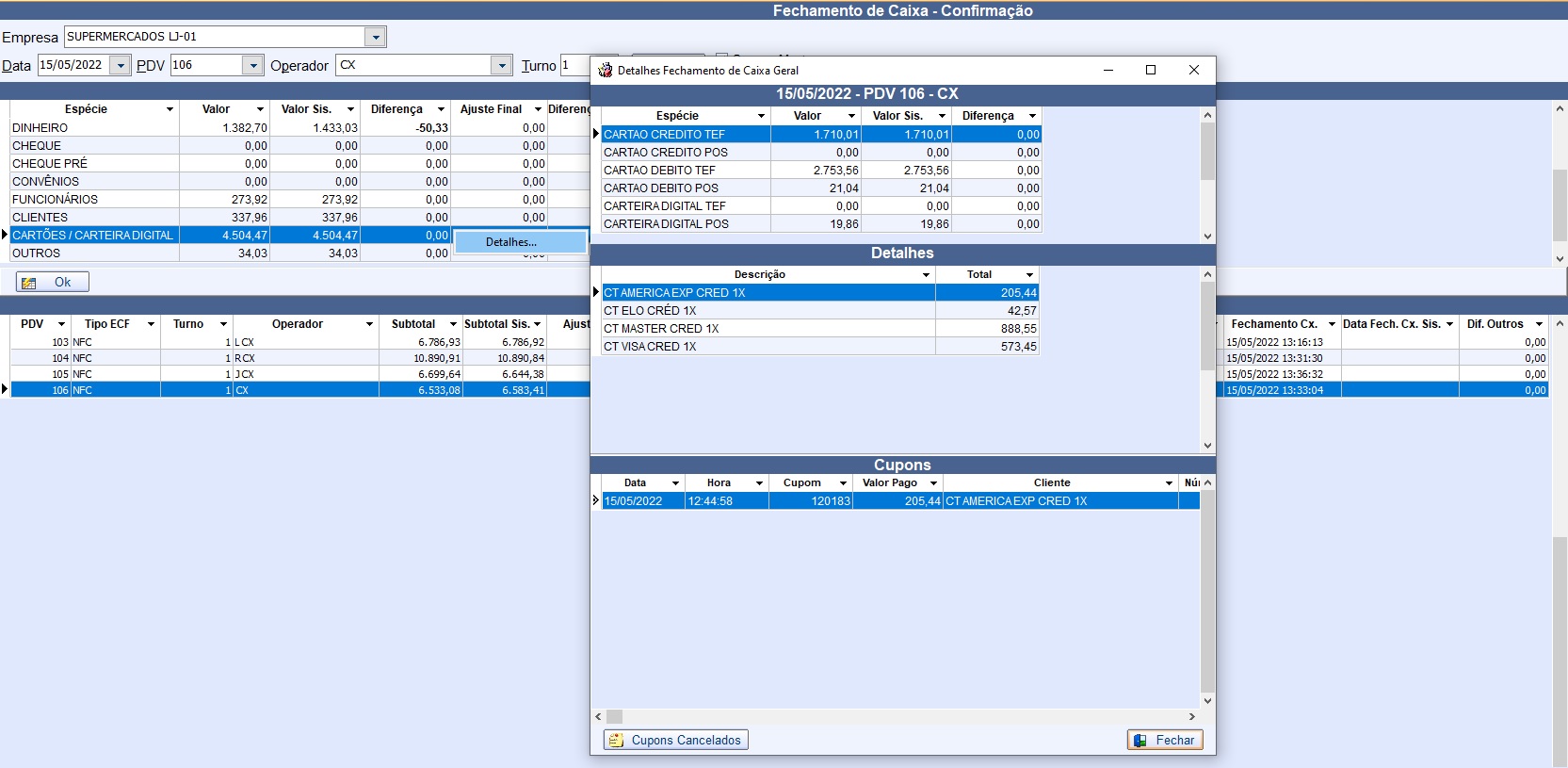This screenshot has width=1568, height=768.
Task: Open the Empresa combo box dropdown
Action: (376, 38)
